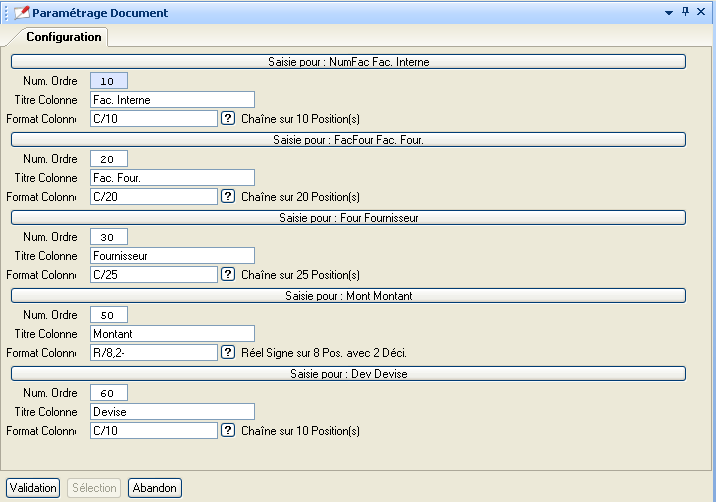Focus the Titre Colonne field with Fac. Four.
Viewport: 716px width, 502px height.
tap(172, 178)
